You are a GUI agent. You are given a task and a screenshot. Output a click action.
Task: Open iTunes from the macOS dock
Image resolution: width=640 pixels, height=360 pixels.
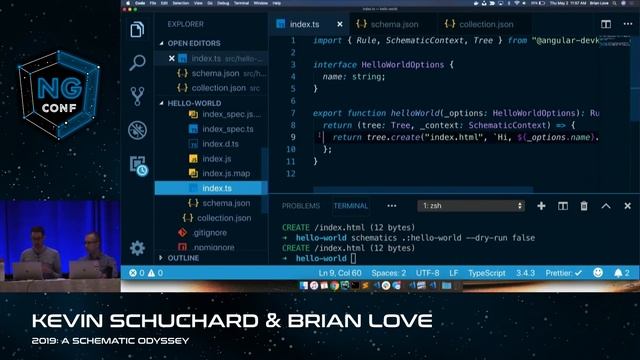coord(313,286)
